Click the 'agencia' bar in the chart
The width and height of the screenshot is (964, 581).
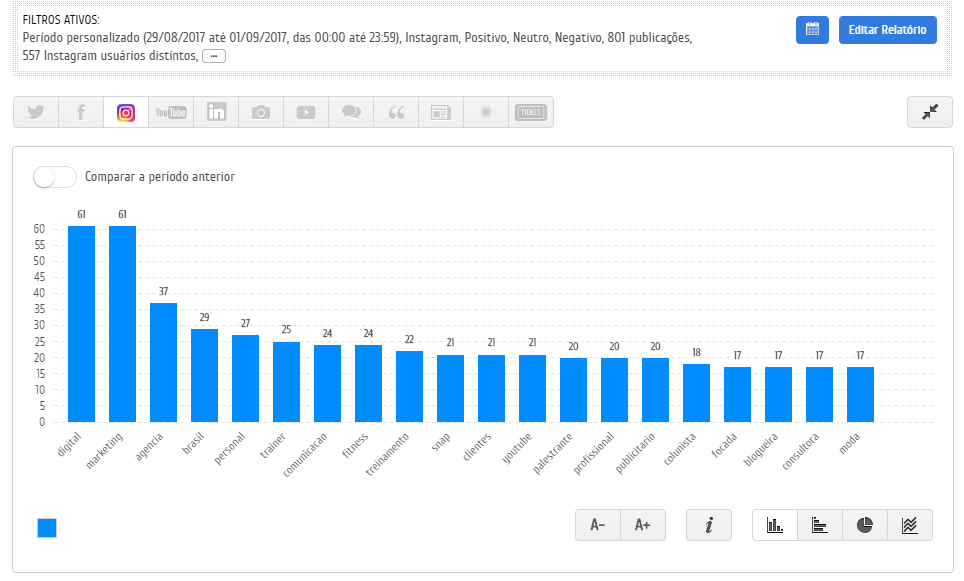163,362
